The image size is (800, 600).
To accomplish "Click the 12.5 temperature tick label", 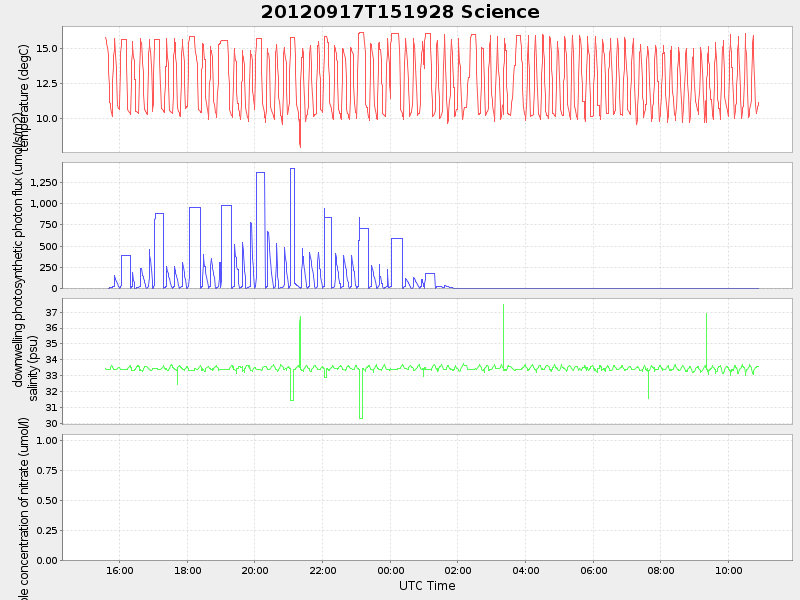I will click(x=47, y=83).
